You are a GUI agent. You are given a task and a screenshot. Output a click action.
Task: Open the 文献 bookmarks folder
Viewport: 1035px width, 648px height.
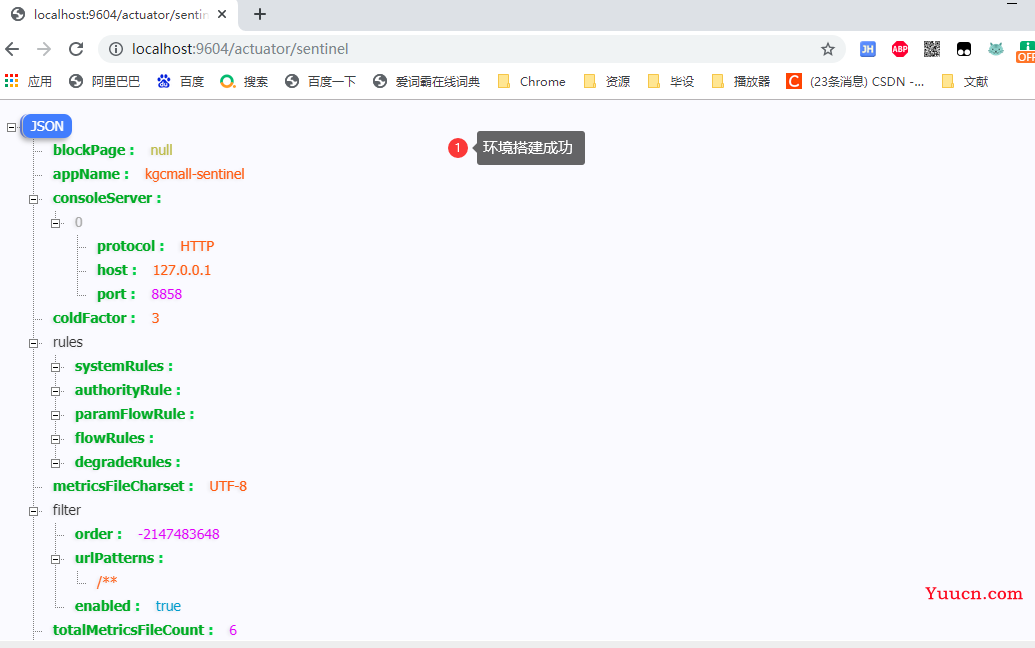(964, 81)
